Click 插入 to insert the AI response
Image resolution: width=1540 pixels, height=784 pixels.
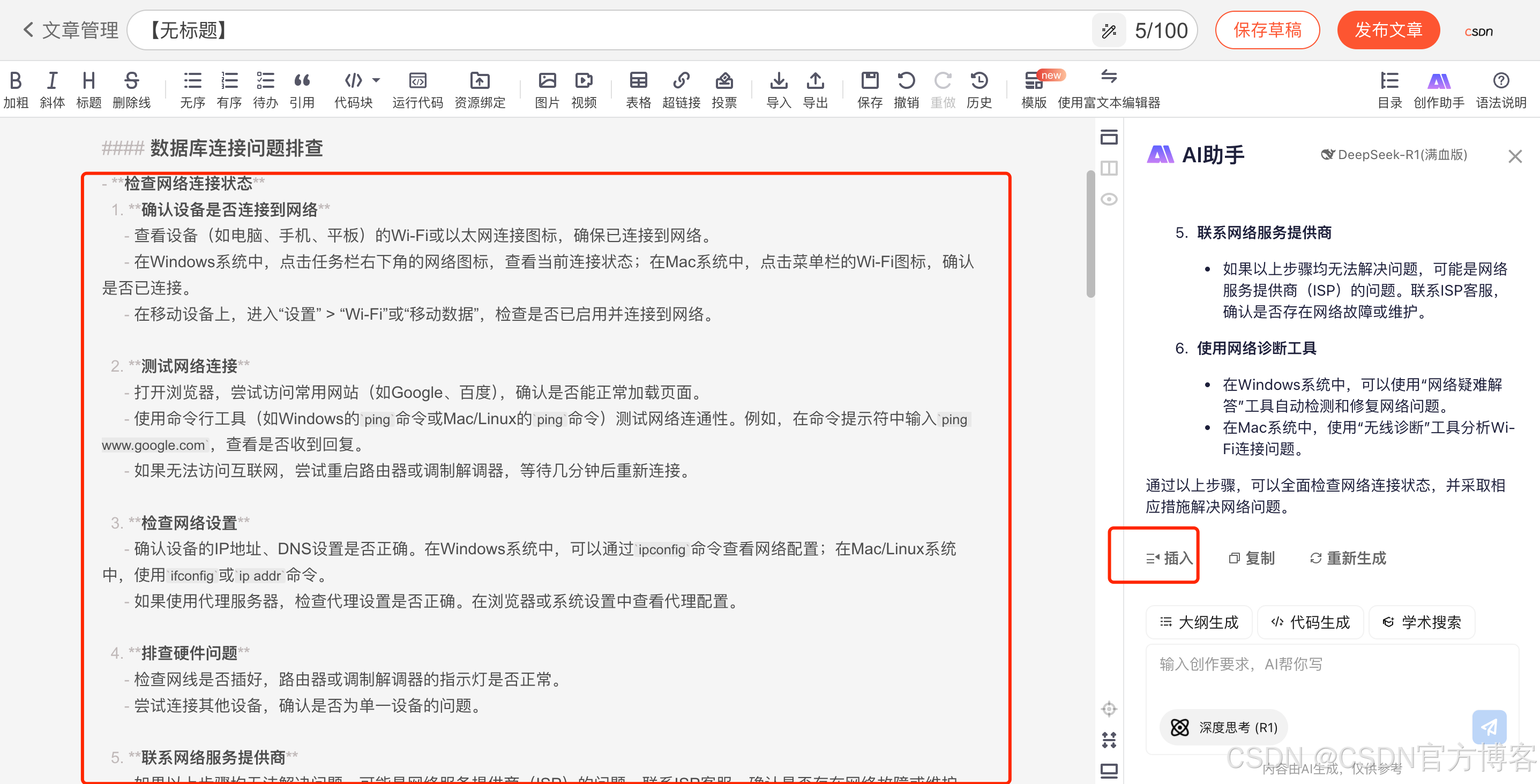pos(1169,557)
